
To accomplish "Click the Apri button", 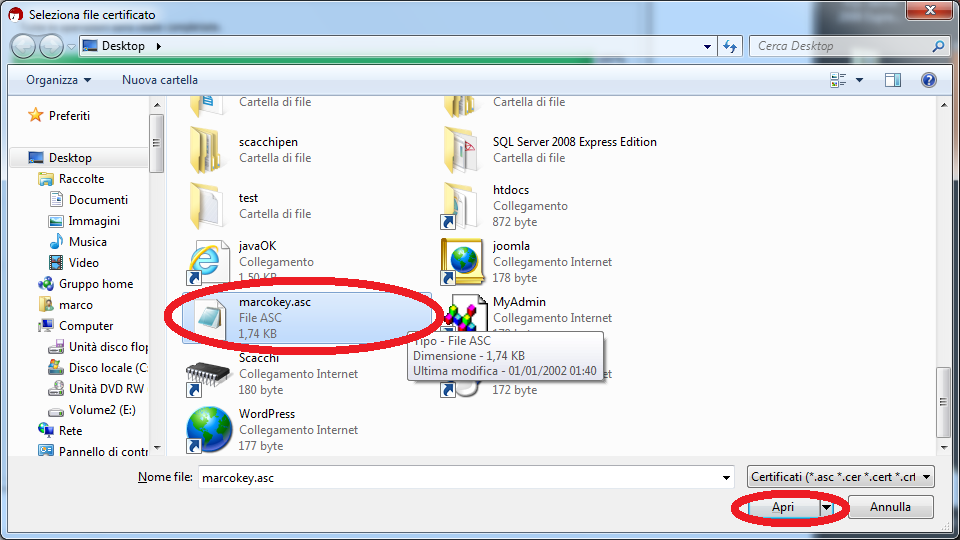I will 783,507.
